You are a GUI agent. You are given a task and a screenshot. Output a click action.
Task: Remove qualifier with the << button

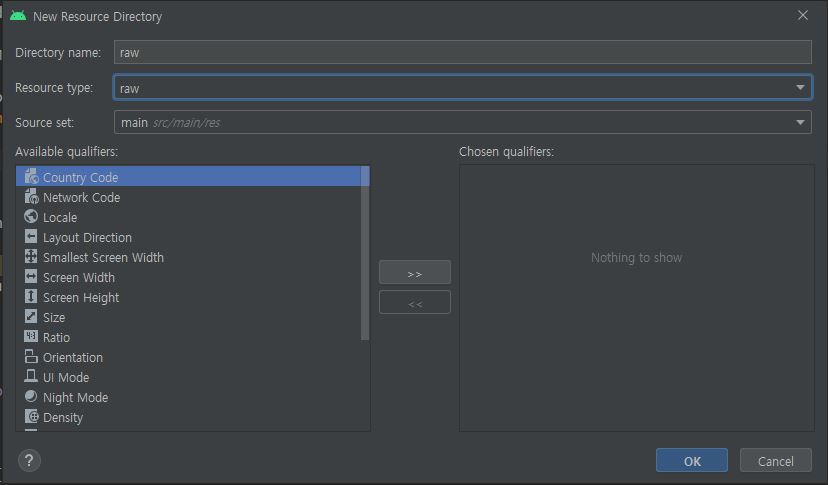tap(415, 302)
